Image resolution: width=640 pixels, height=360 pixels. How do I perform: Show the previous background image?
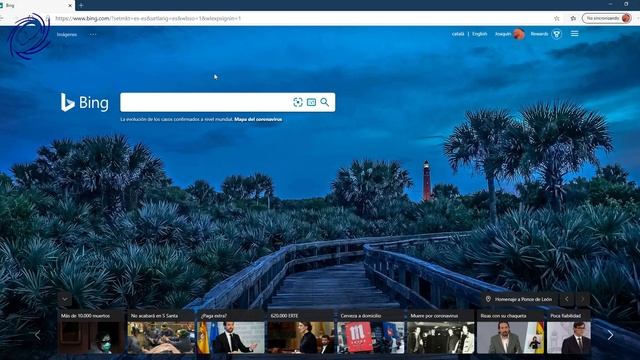click(x=567, y=299)
